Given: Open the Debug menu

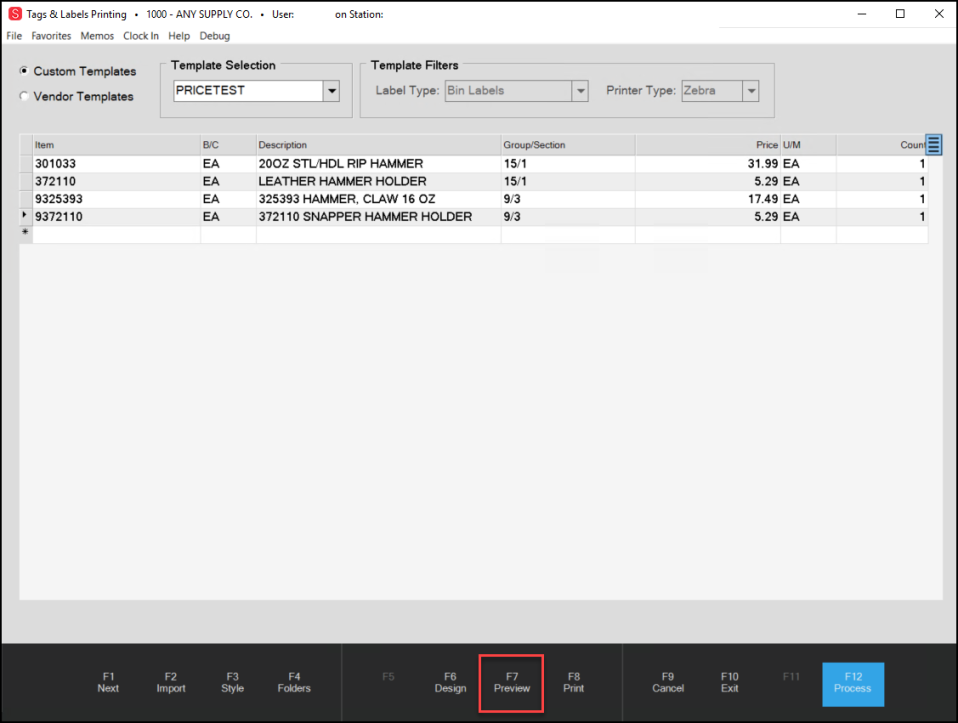Looking at the screenshot, I should click(x=214, y=36).
